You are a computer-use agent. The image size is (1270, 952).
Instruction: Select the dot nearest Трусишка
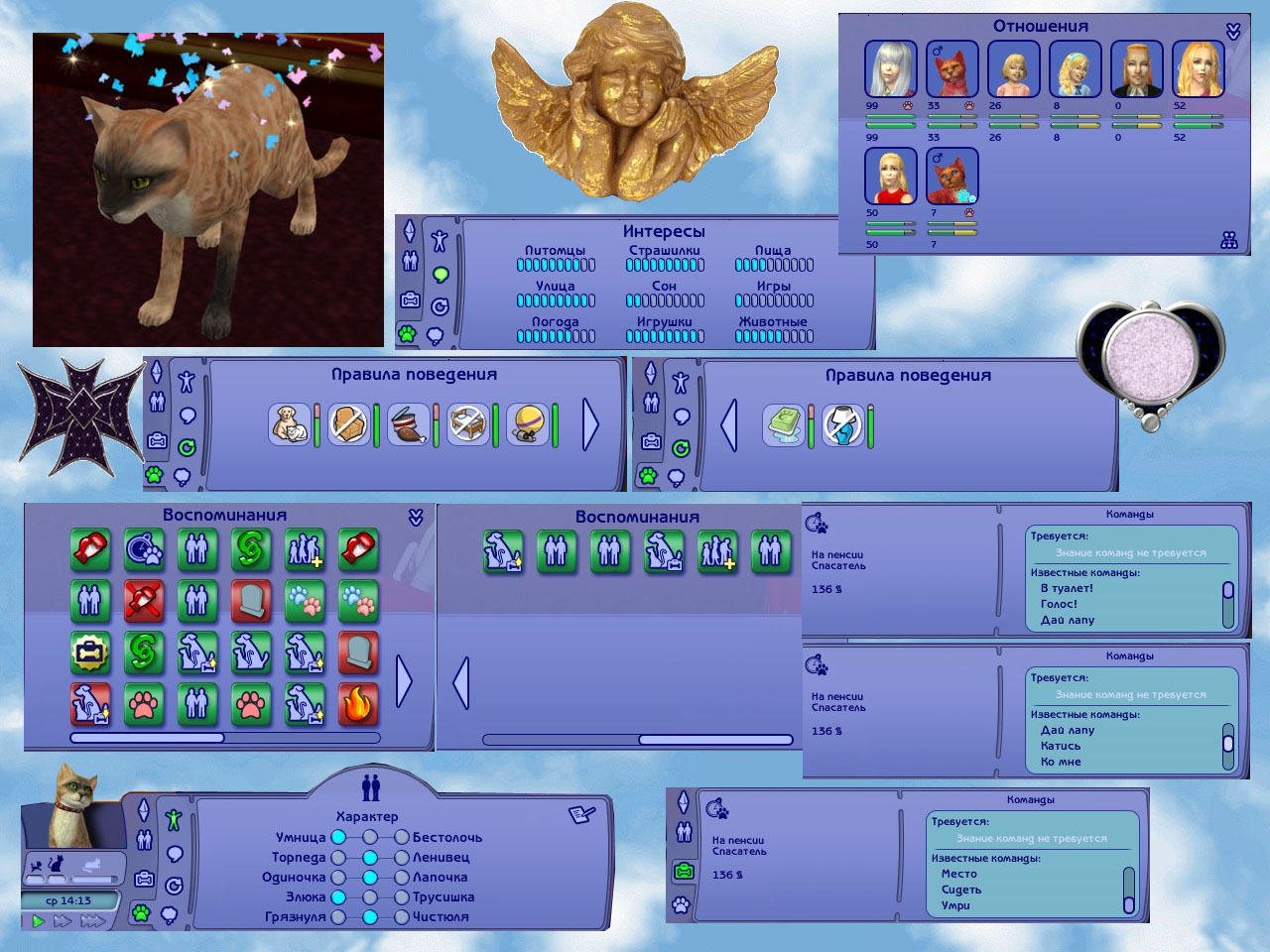click(x=402, y=896)
